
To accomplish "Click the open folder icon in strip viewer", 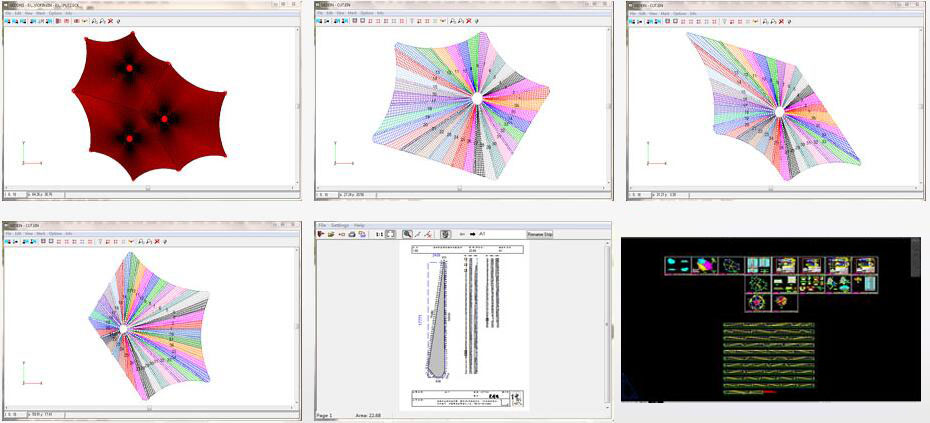I will [x=330, y=234].
